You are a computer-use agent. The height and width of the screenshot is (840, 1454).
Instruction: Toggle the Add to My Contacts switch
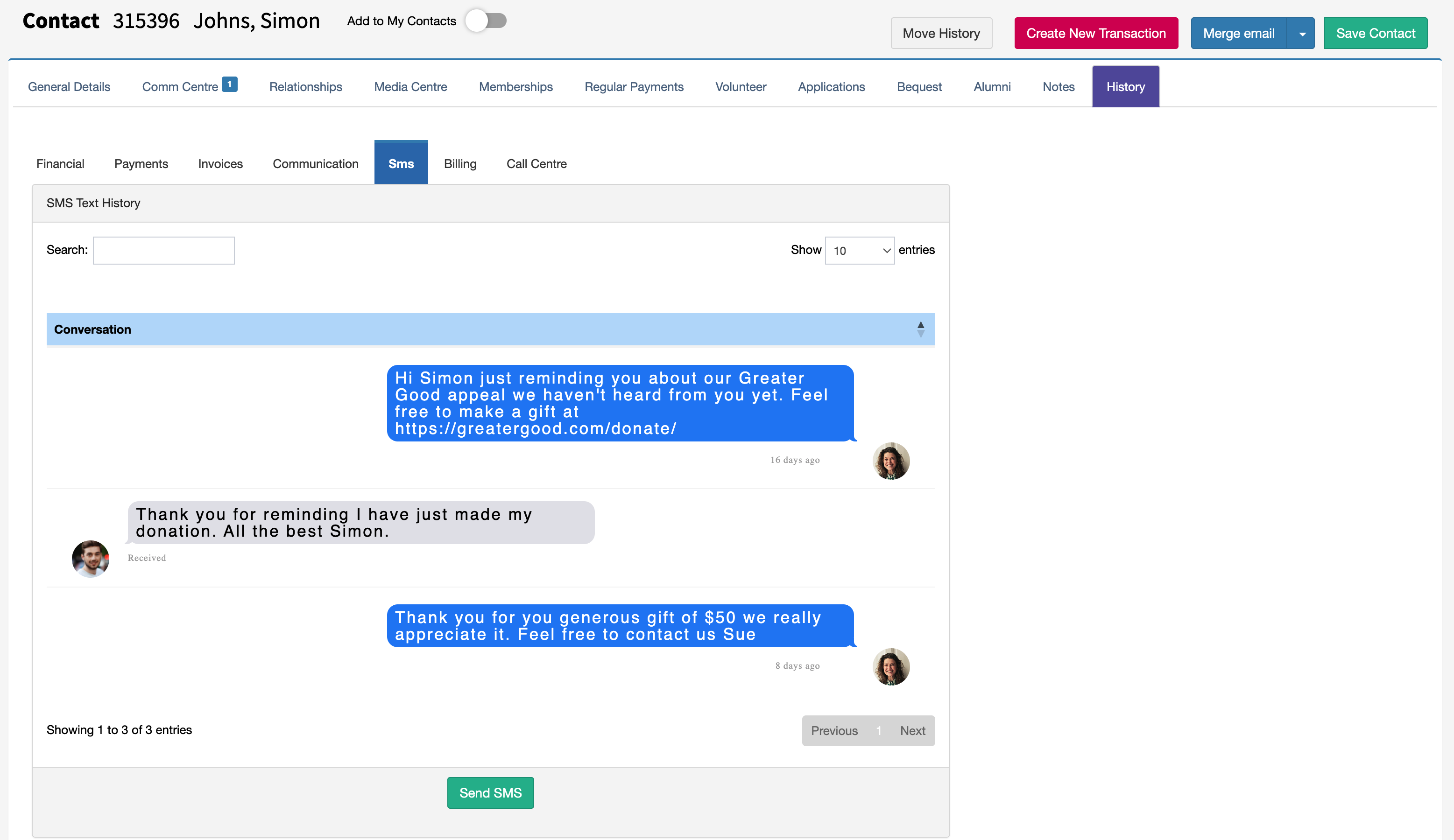click(x=486, y=21)
